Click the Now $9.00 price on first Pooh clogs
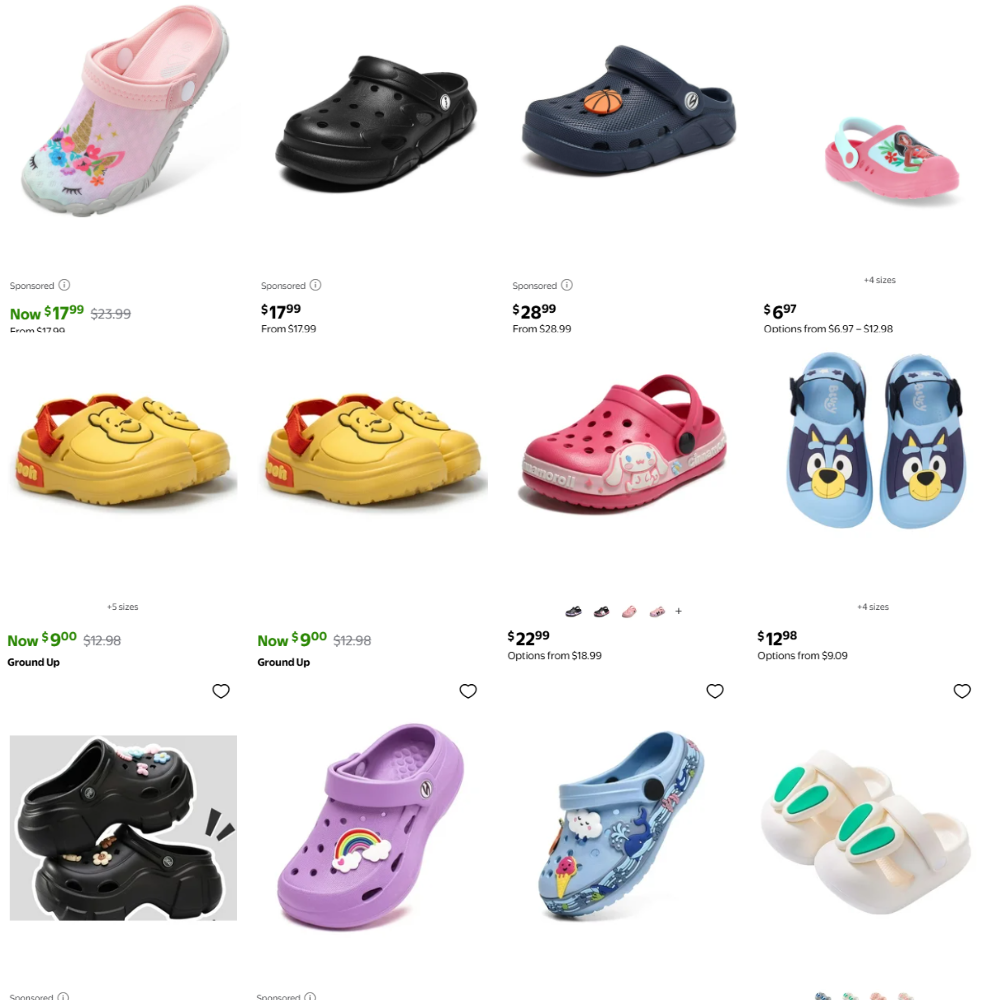Viewport: 1000px width, 1000px height. coord(42,639)
